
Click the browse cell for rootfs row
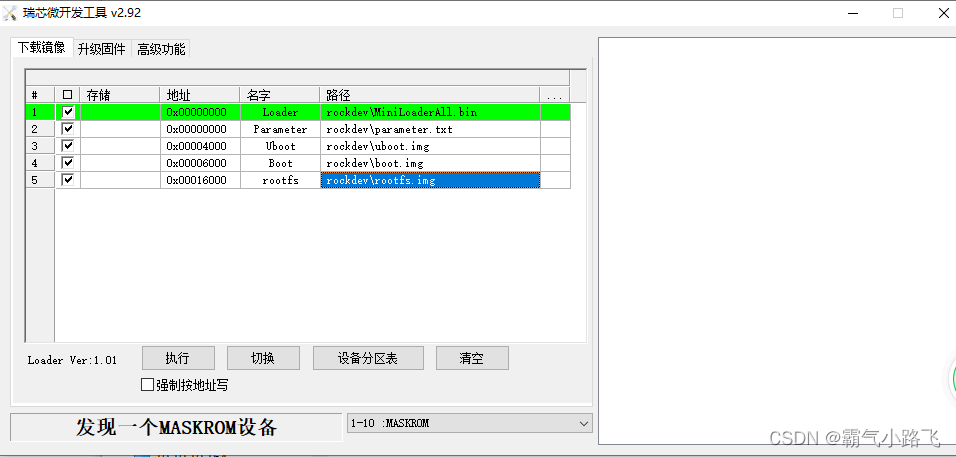555,180
